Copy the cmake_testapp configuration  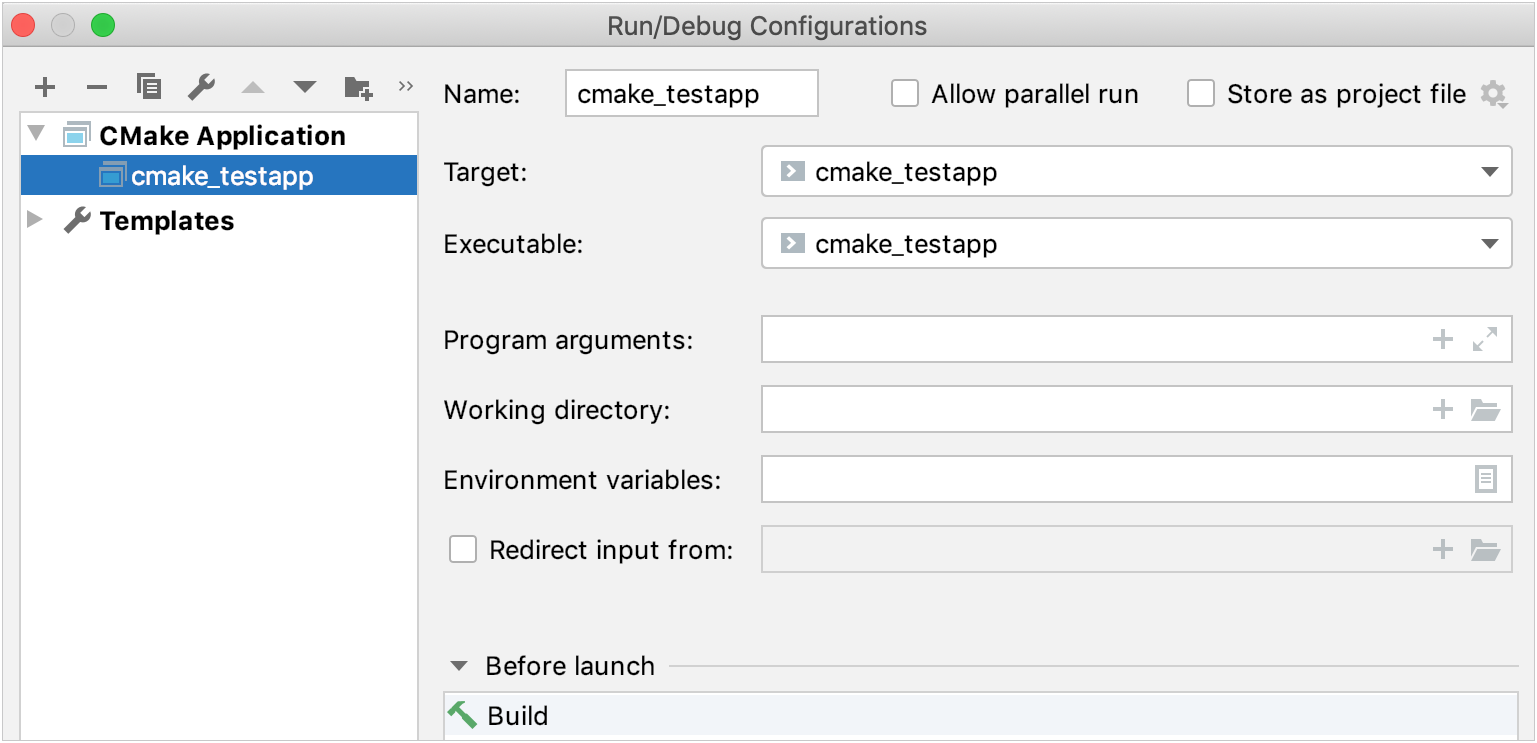point(148,87)
